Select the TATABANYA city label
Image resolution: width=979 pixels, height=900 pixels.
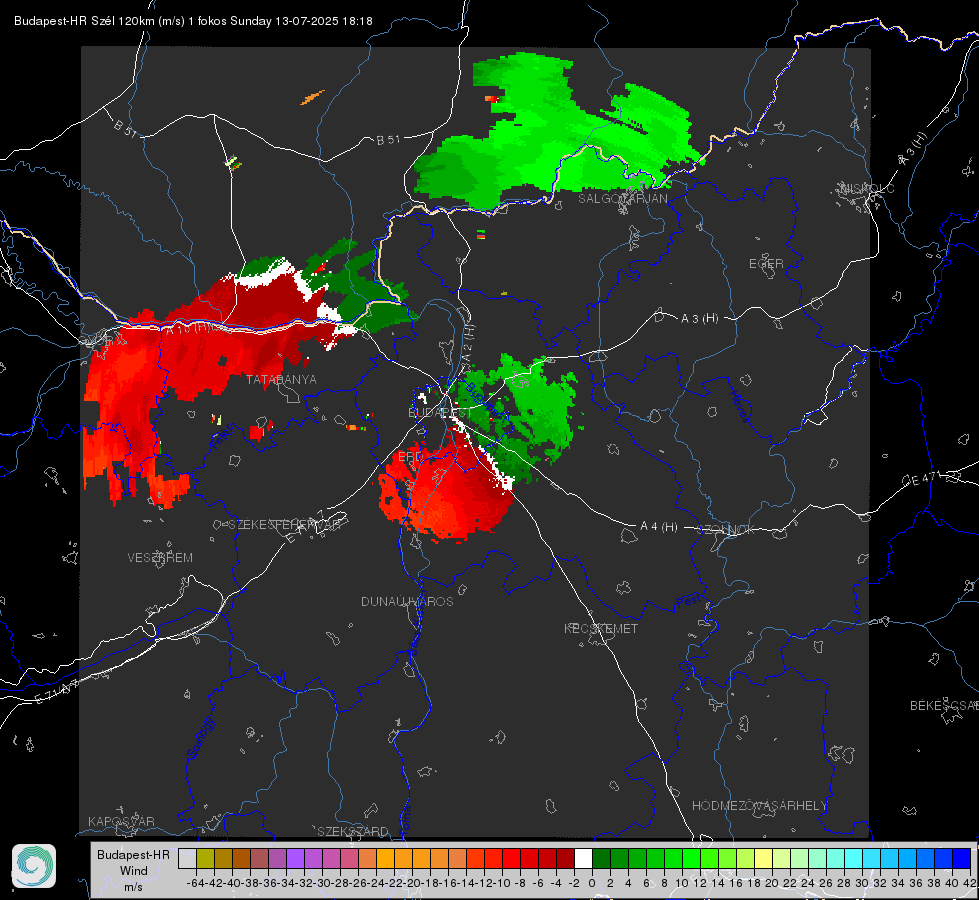pyautogui.click(x=281, y=380)
